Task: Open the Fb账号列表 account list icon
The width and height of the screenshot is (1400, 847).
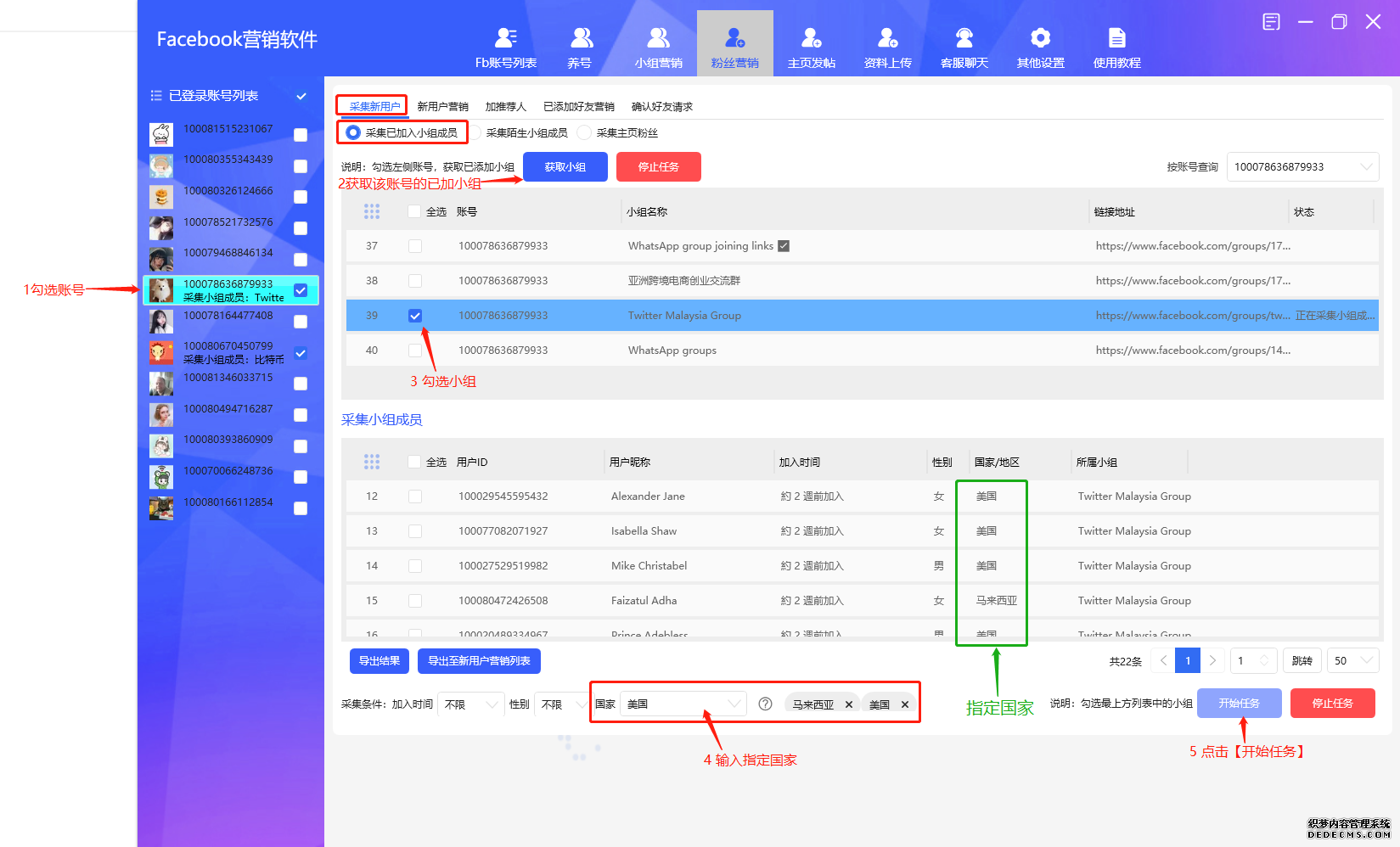Action: 506,38
